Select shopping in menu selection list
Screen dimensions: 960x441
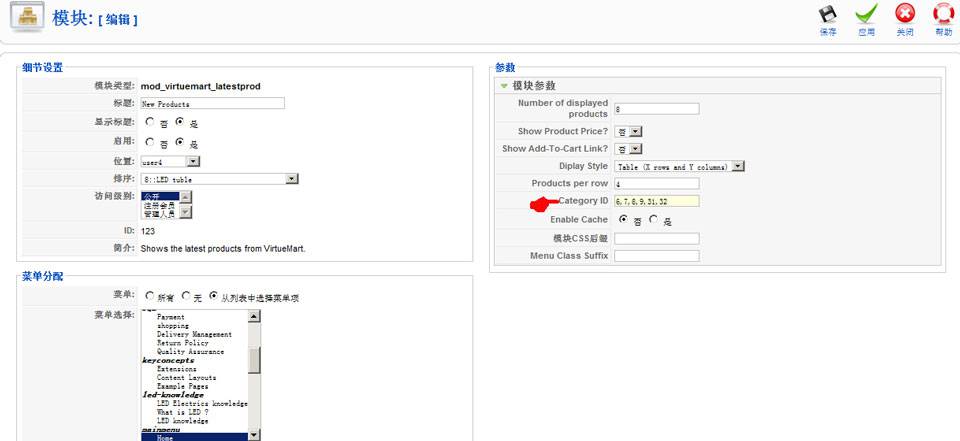click(173, 326)
